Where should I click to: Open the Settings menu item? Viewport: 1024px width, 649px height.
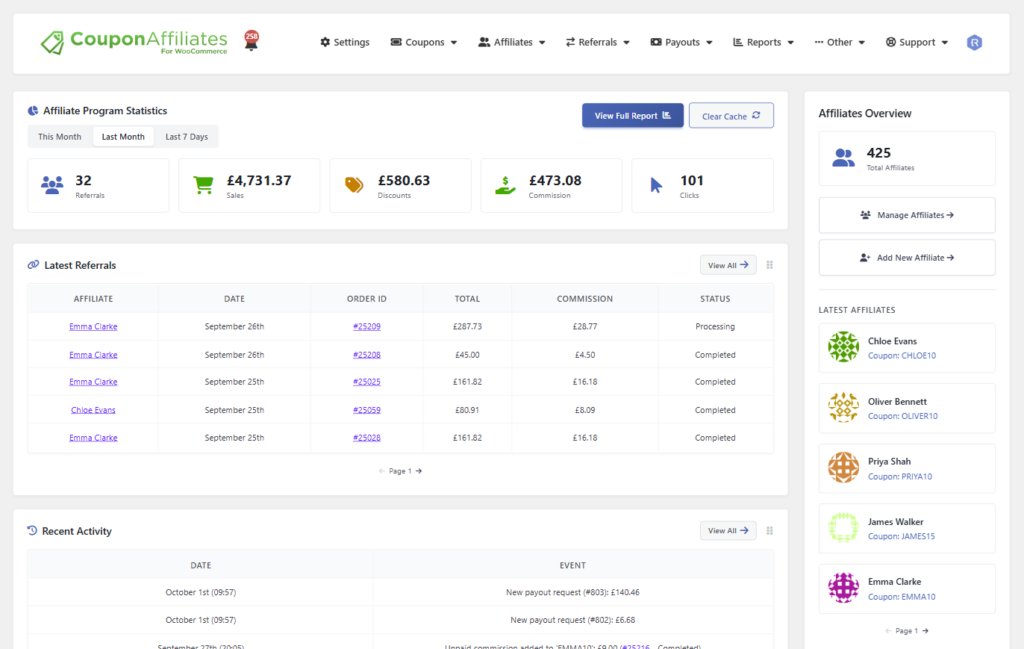(345, 42)
